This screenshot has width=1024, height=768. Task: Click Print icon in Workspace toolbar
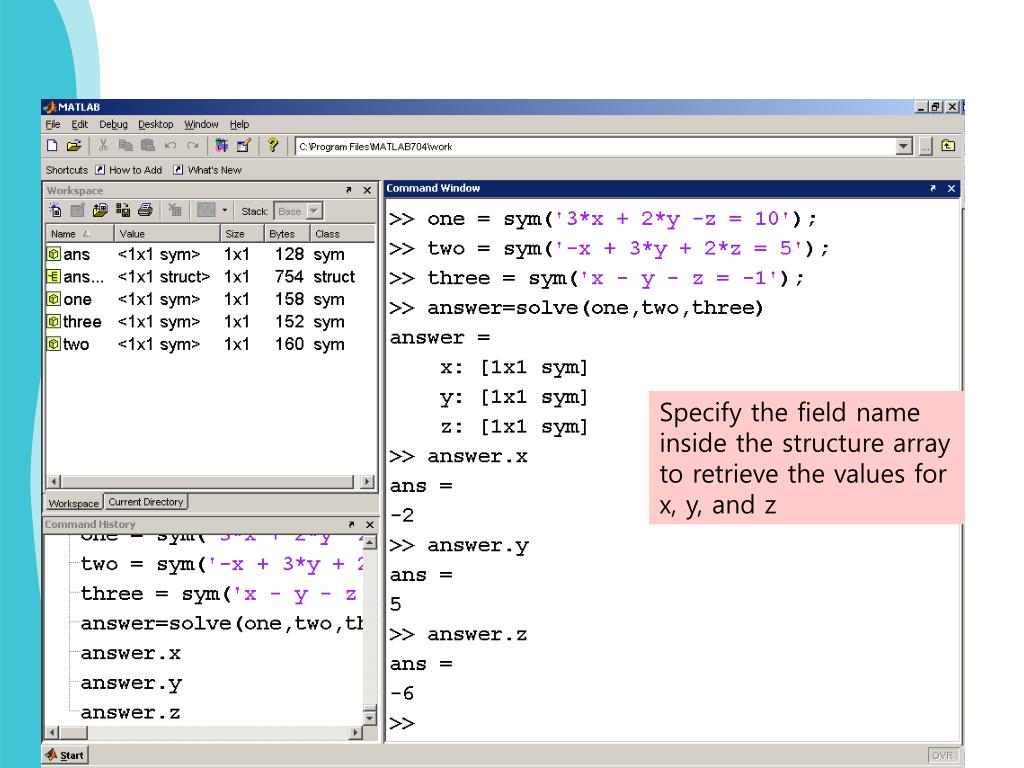click(145, 210)
